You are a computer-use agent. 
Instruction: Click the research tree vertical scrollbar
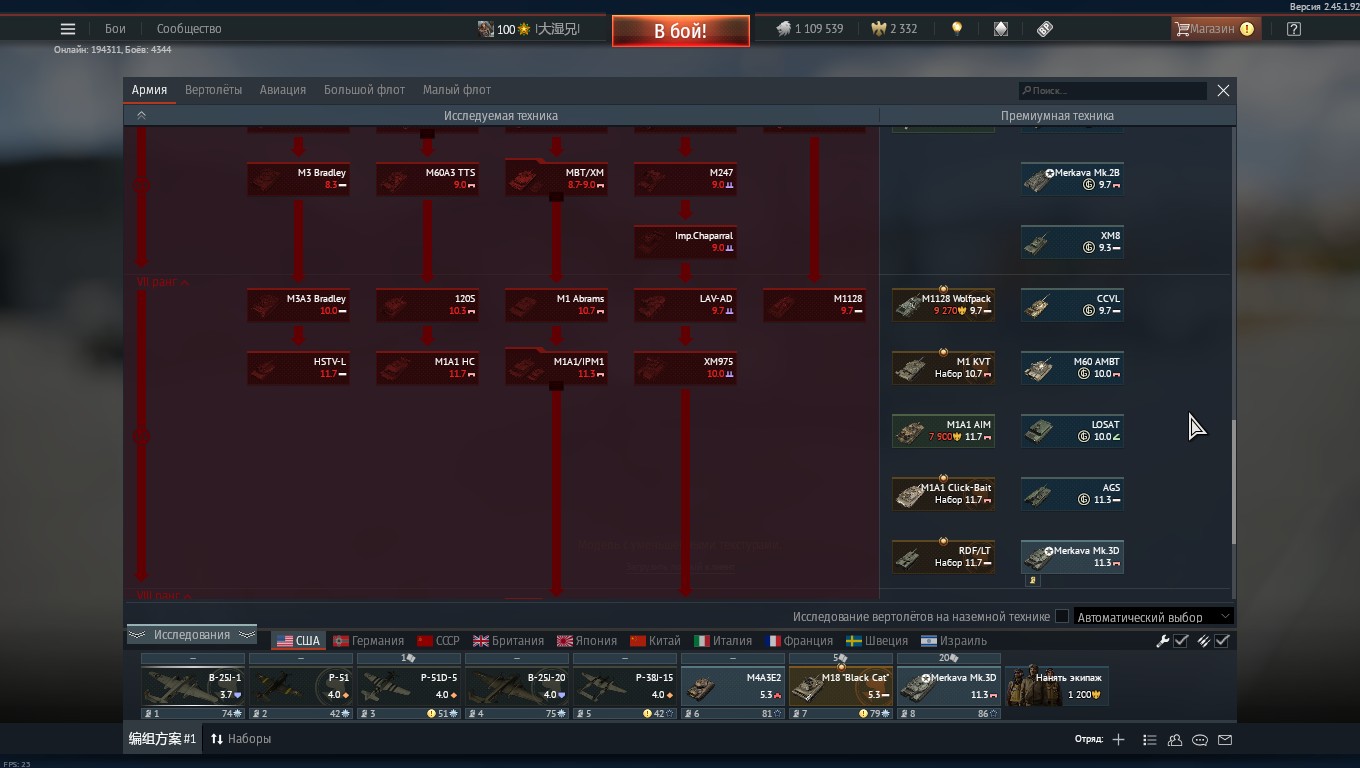coord(1233,482)
